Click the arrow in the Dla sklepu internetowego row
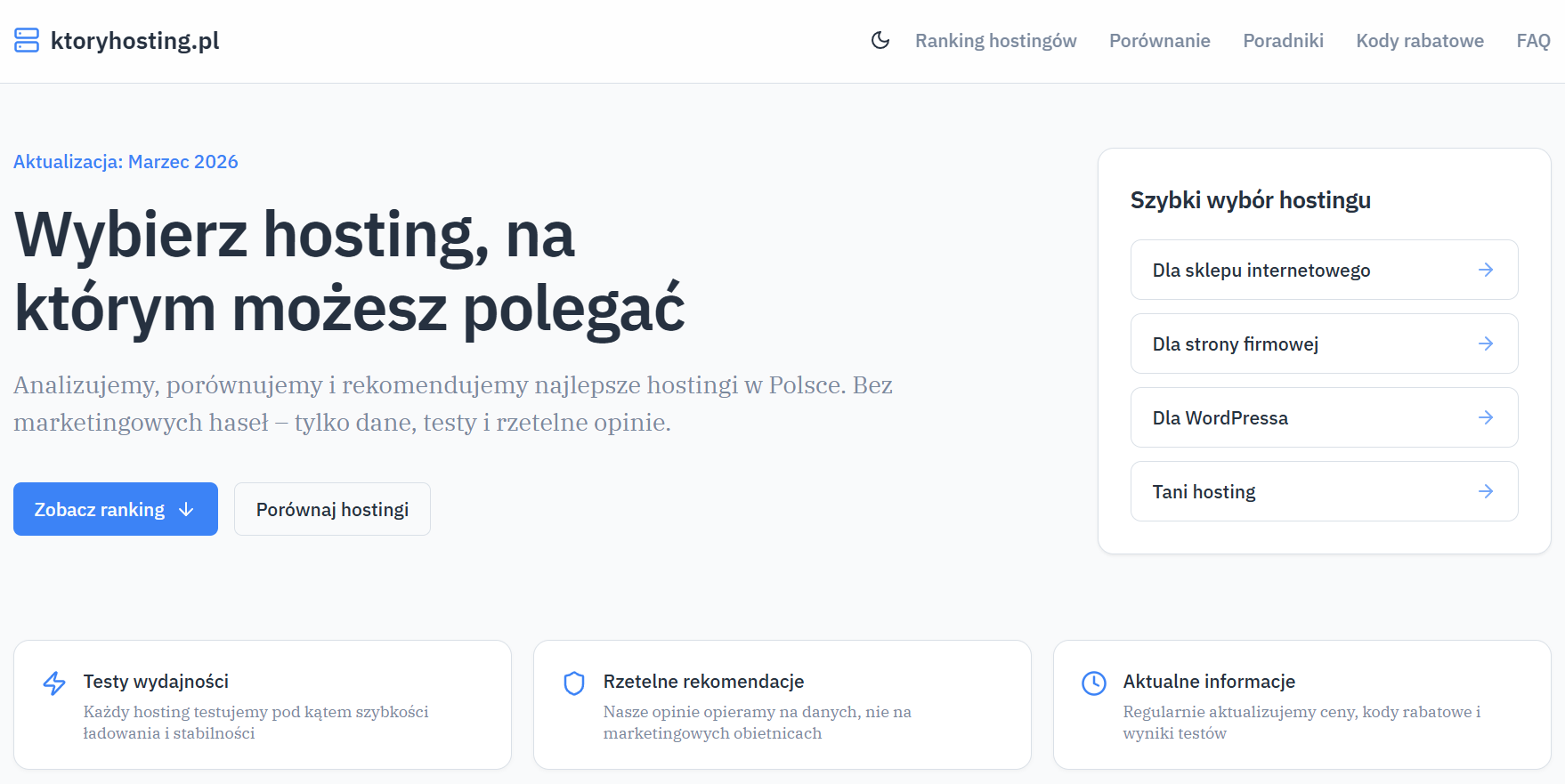This screenshot has height=784, width=1565. tap(1485, 270)
